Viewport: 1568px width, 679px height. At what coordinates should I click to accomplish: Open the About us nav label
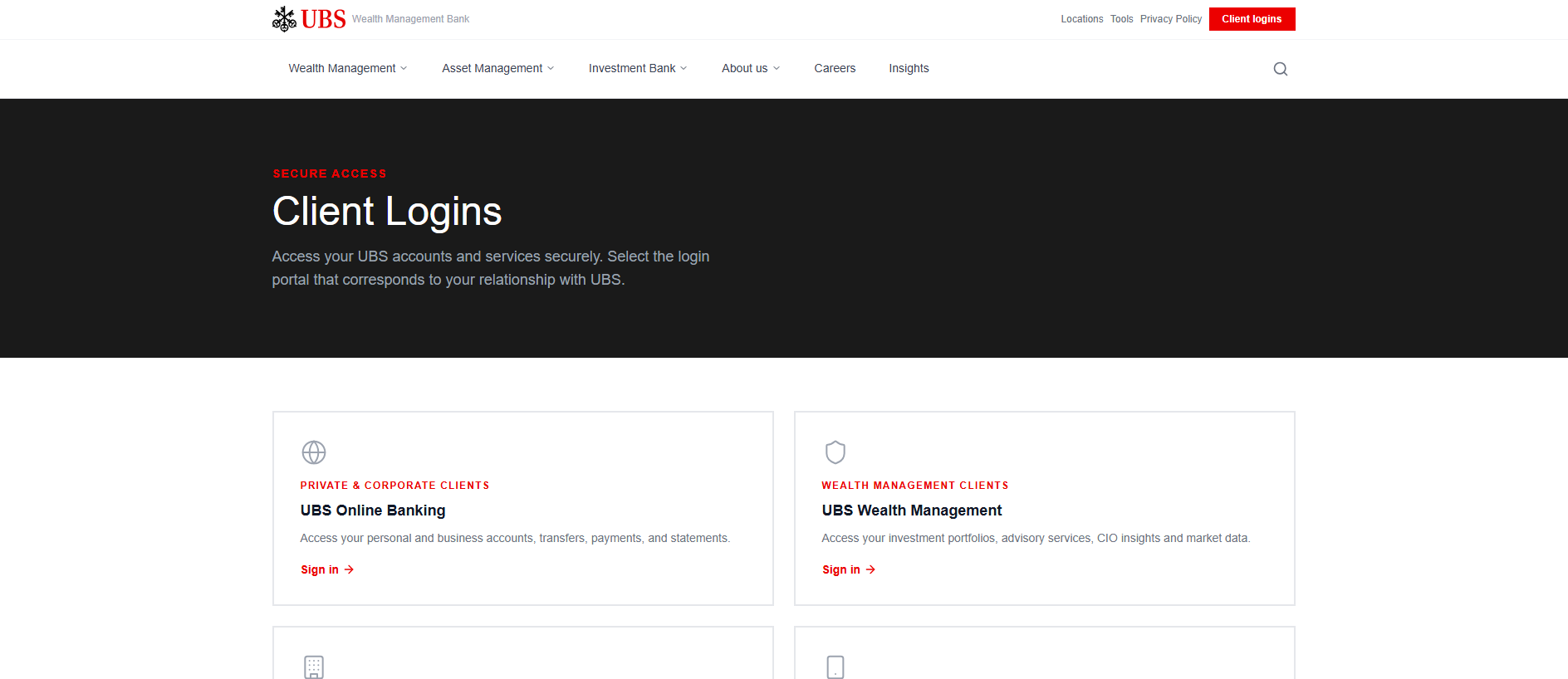(745, 68)
